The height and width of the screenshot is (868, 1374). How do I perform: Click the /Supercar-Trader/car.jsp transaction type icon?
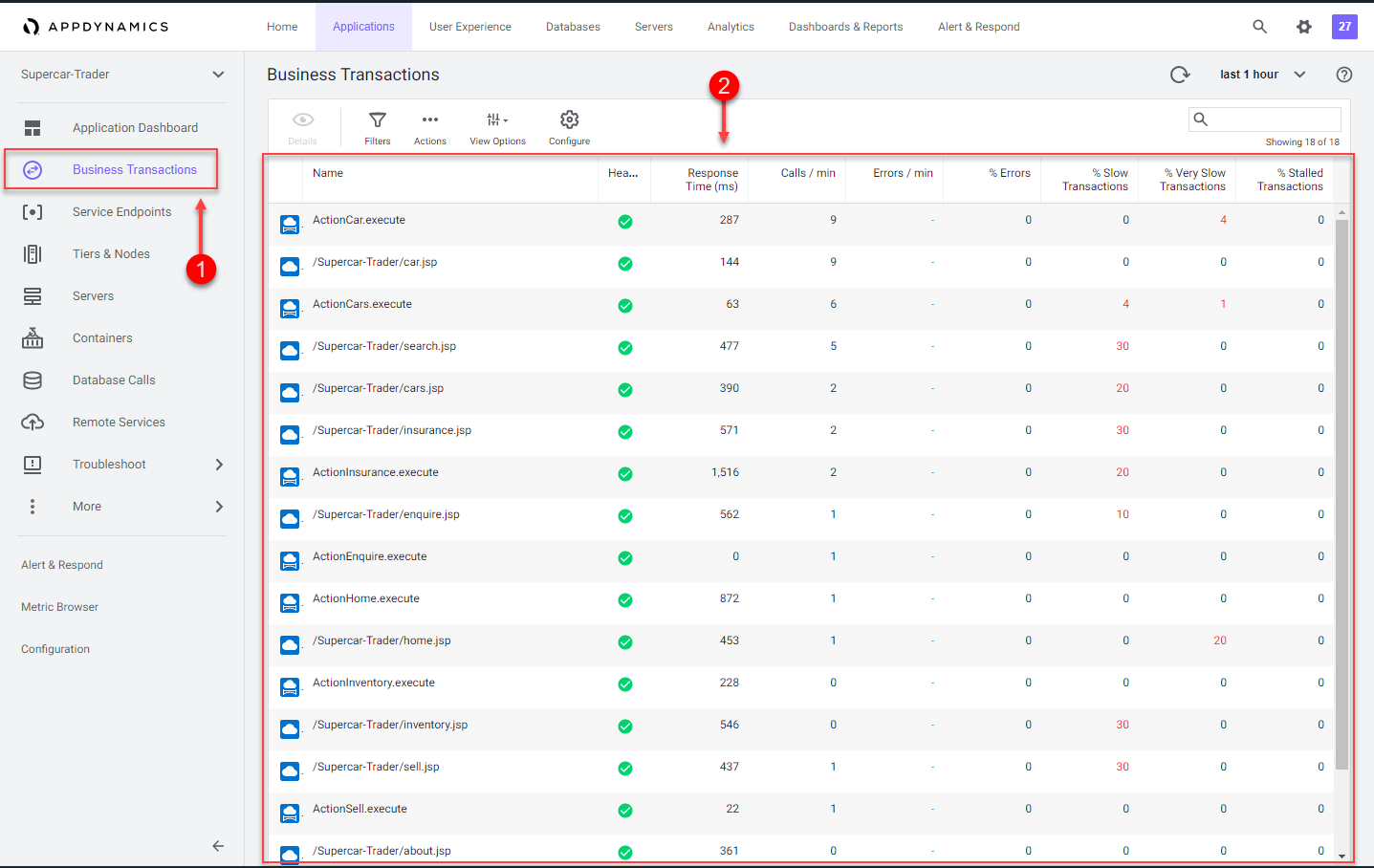pyautogui.click(x=290, y=267)
